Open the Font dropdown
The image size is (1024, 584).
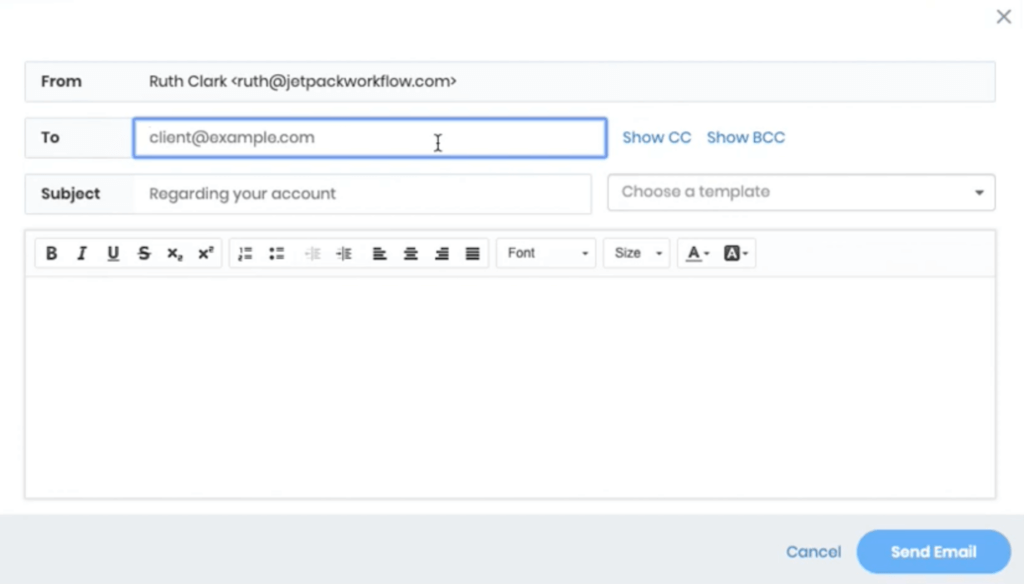point(547,254)
